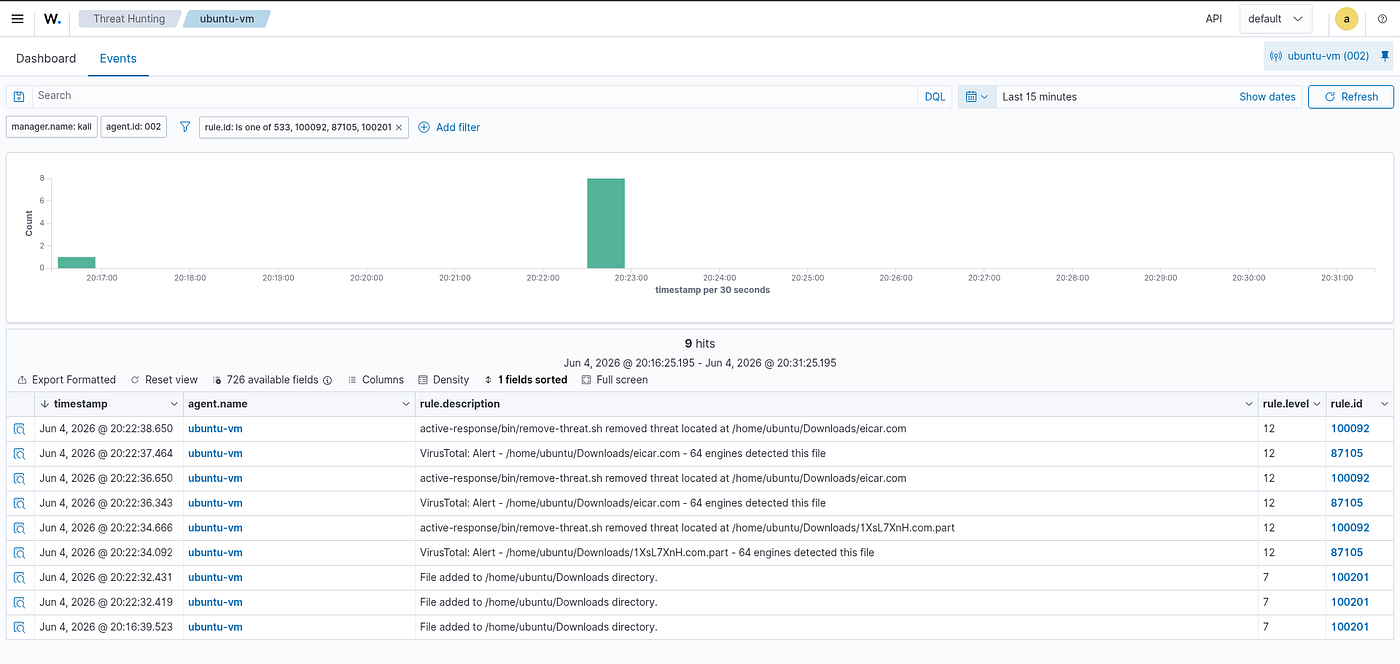Viewport: 1400px width, 664px height.
Task: Toggle the DQL query language switch
Action: coord(934,97)
